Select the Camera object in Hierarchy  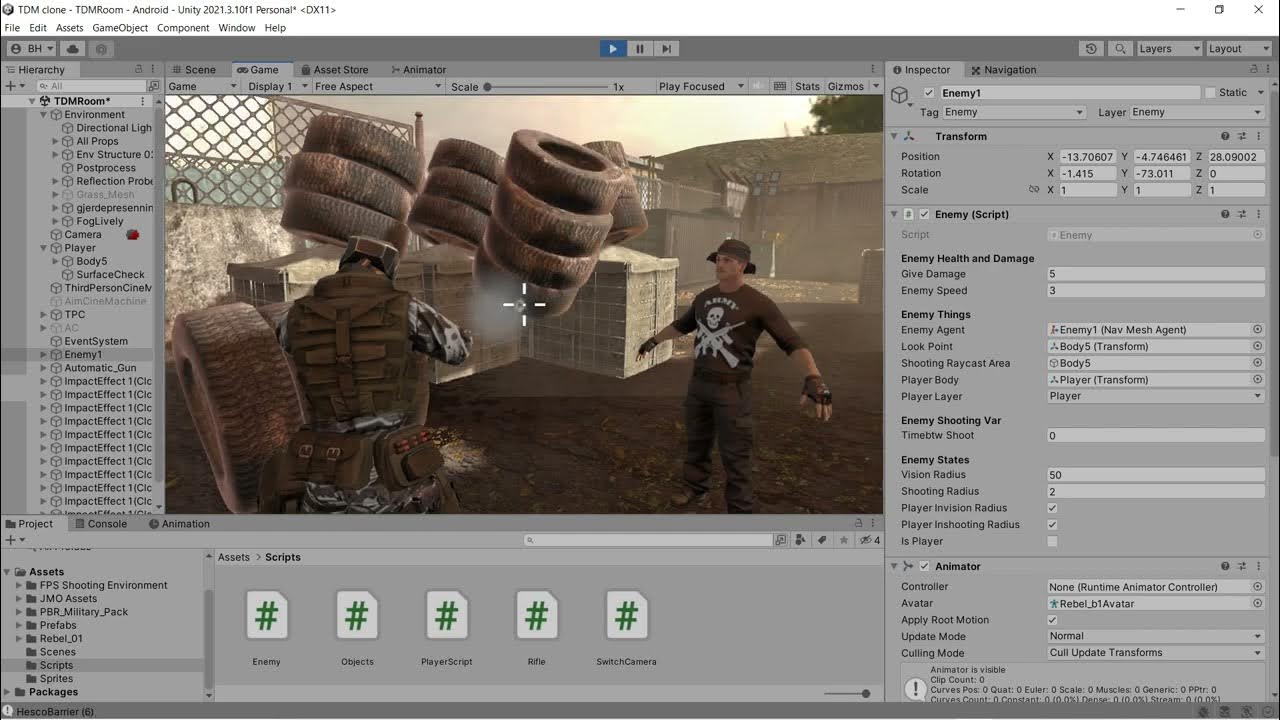[83, 235]
